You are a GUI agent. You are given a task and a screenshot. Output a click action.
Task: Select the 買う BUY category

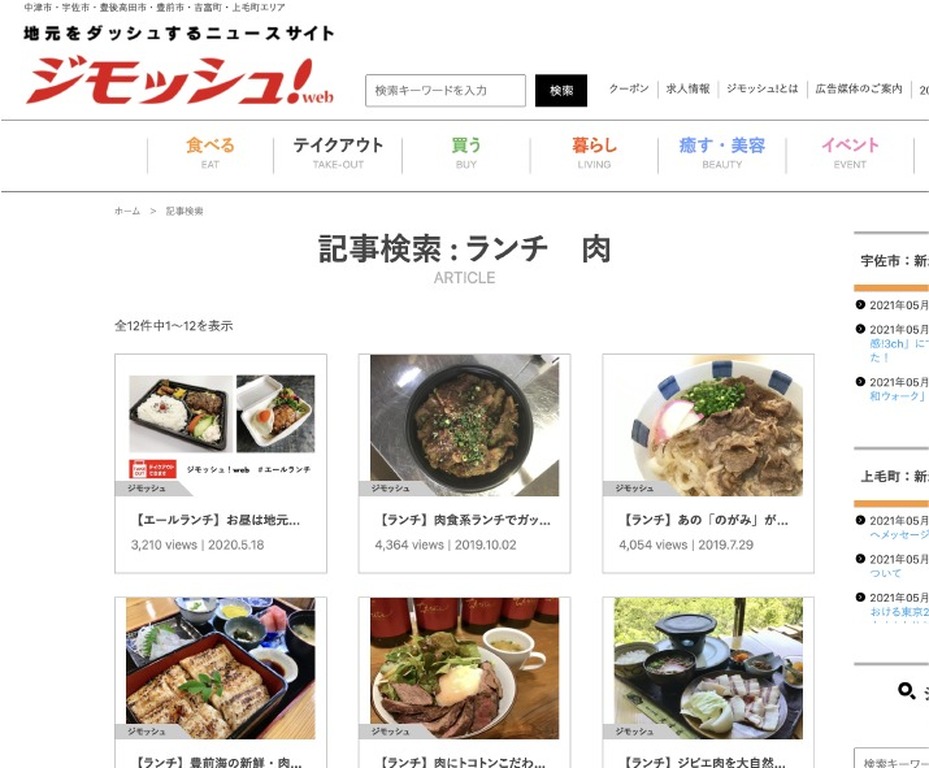pos(466,153)
